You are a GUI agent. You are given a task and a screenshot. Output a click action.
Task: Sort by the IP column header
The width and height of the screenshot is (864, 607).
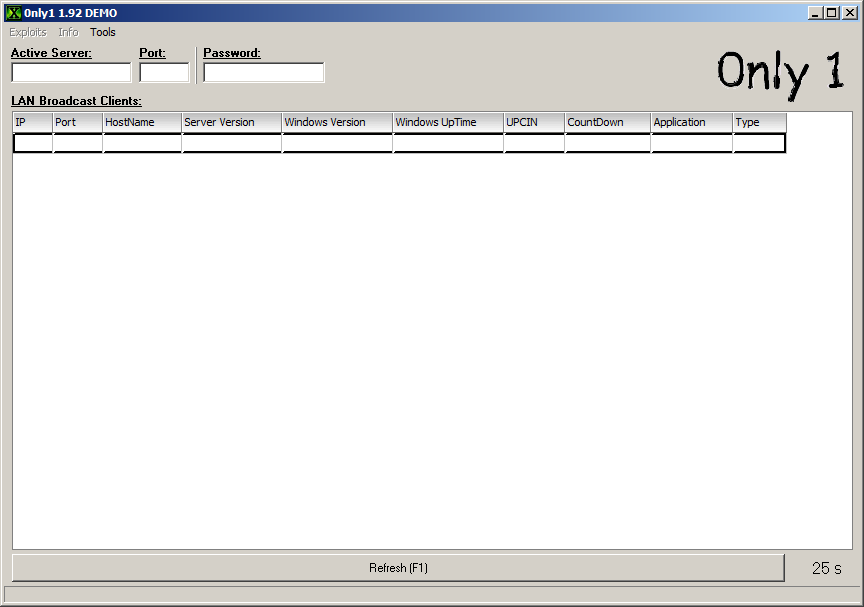pyautogui.click(x=32, y=122)
